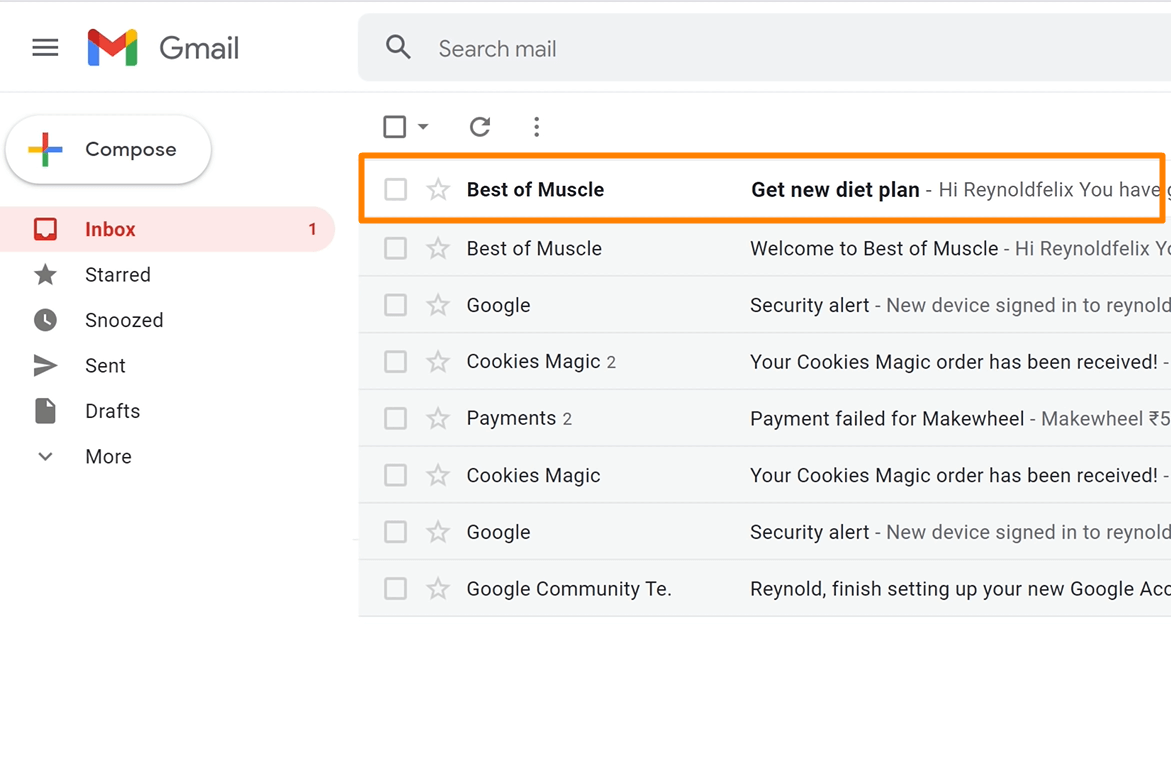The width and height of the screenshot is (1171, 770).
Task: Open the Gmail main navigation hamburger menu
Action: pyautogui.click(x=45, y=47)
